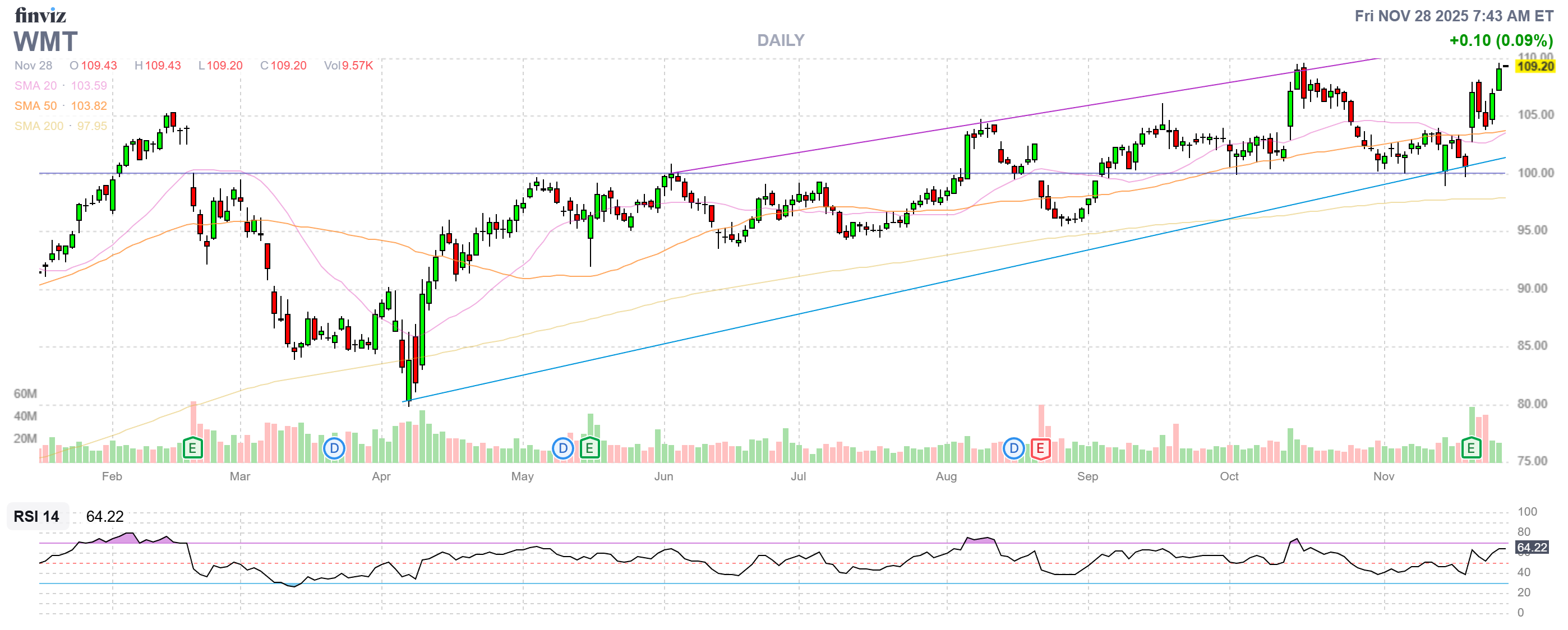Click the WMT ticker symbol title
The height and width of the screenshot is (630, 1568).
point(45,41)
